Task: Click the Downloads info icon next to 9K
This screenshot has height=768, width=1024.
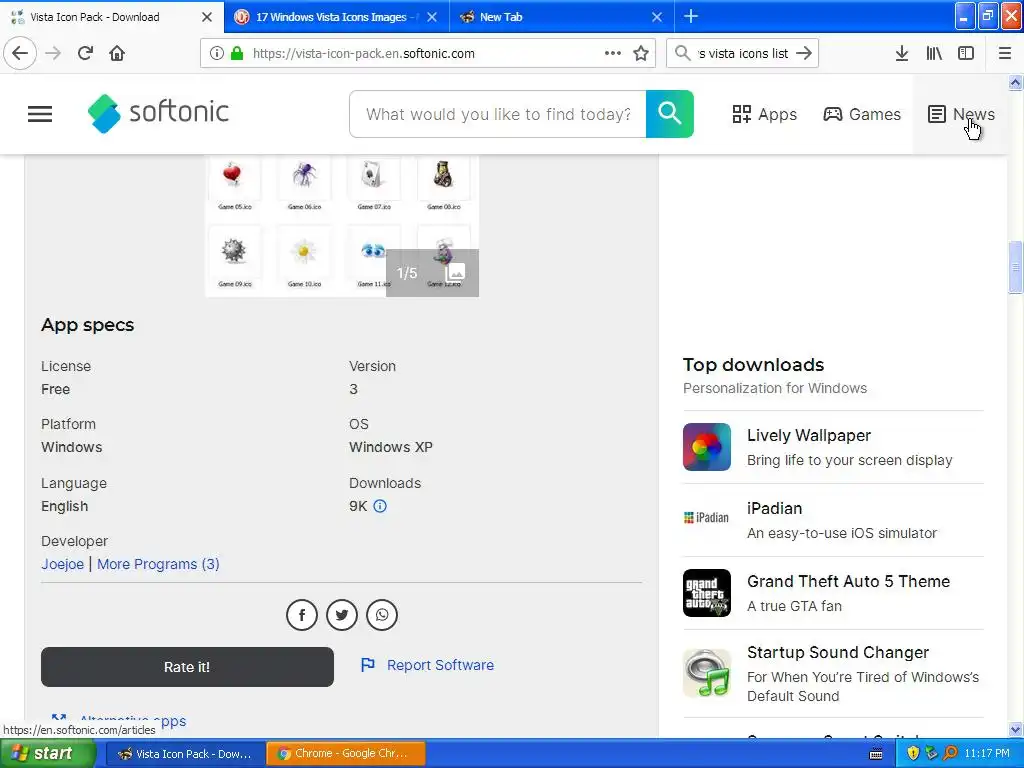Action: tap(380, 506)
